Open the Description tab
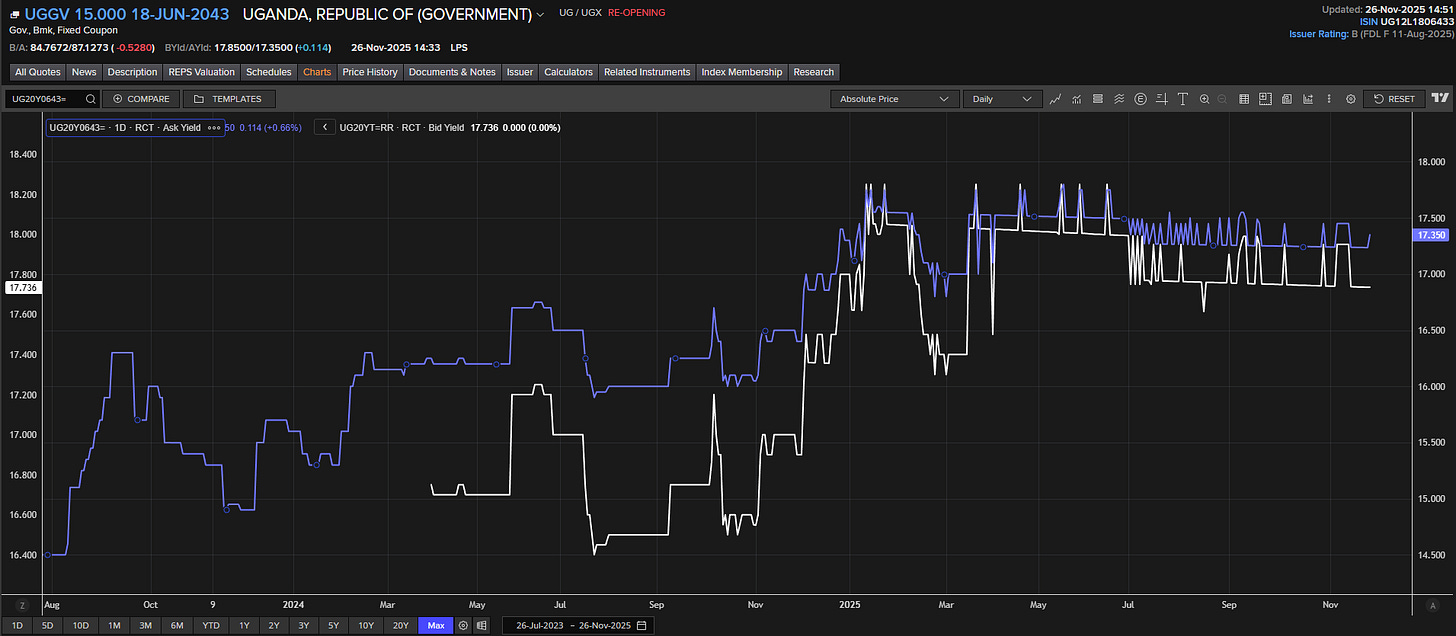Viewport: 1456px width, 636px height. tap(132, 72)
